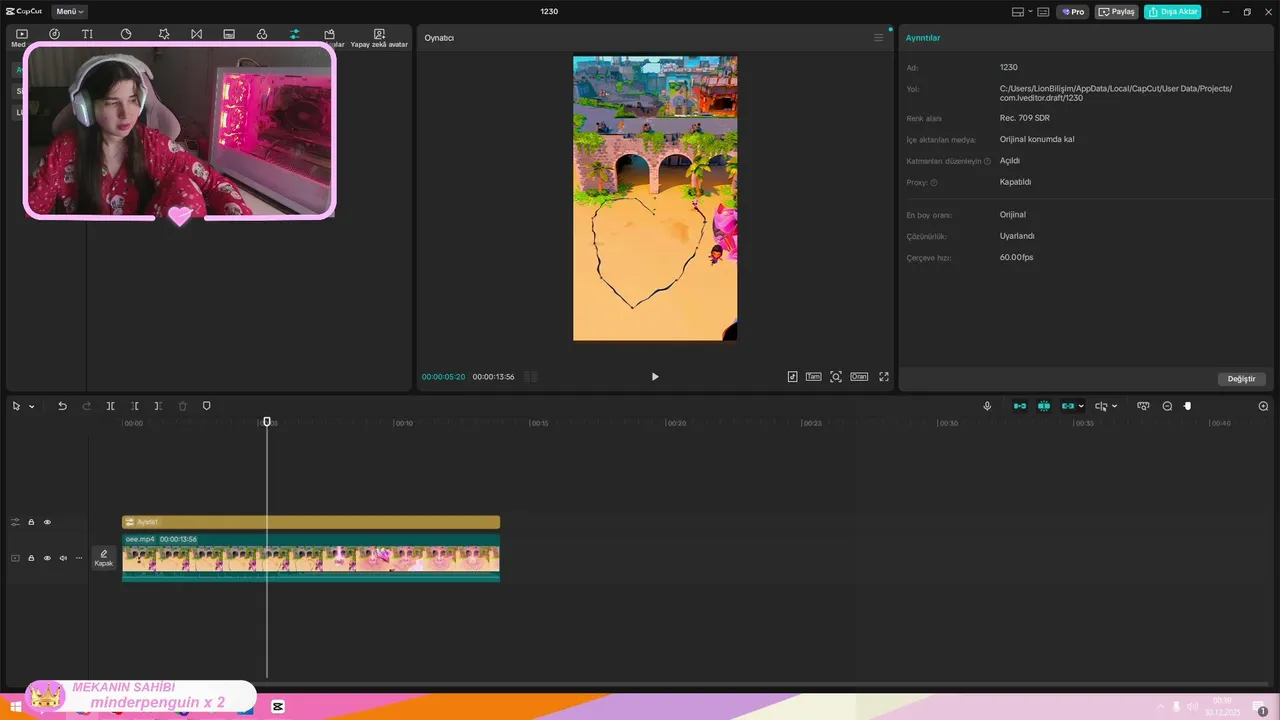The height and width of the screenshot is (720, 1280).
Task: Select the oee.mp4 video clip
Action: [311, 557]
